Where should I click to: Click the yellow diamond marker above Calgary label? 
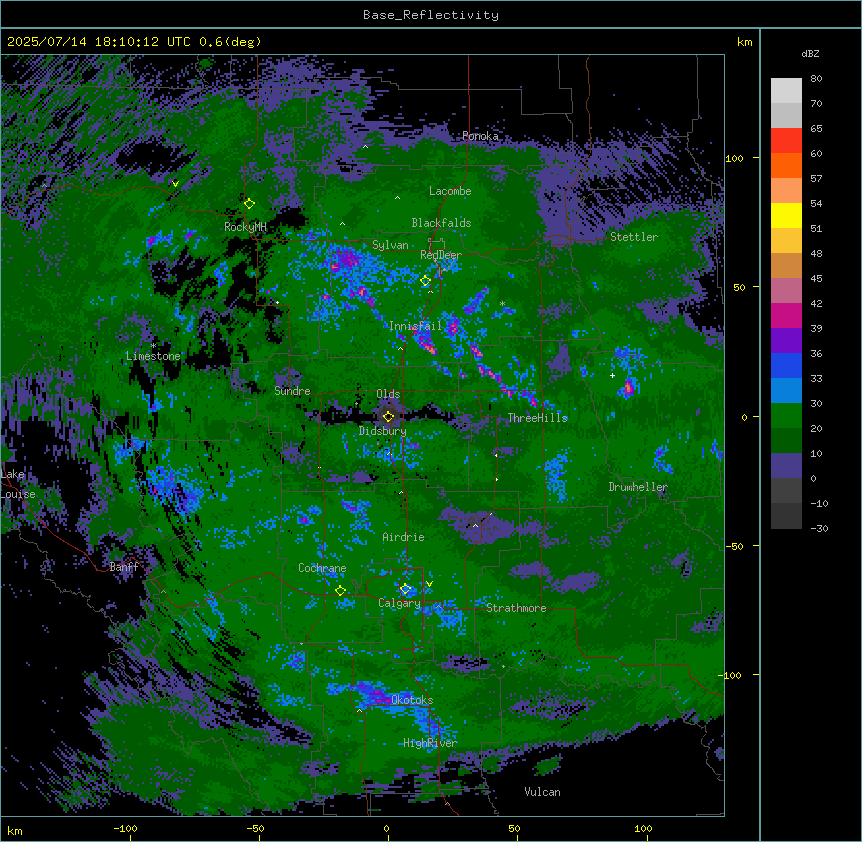405,589
